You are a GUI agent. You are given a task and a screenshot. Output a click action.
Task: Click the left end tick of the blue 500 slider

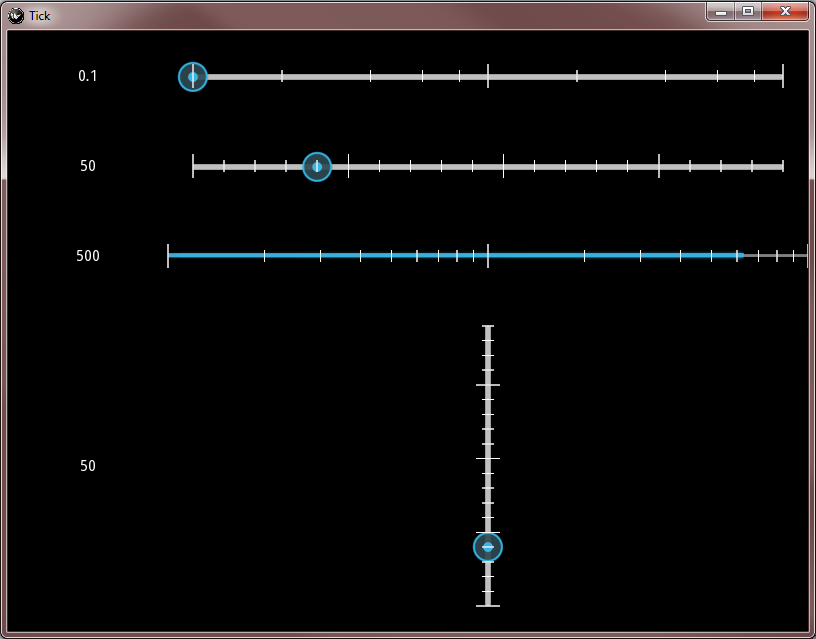(x=168, y=255)
